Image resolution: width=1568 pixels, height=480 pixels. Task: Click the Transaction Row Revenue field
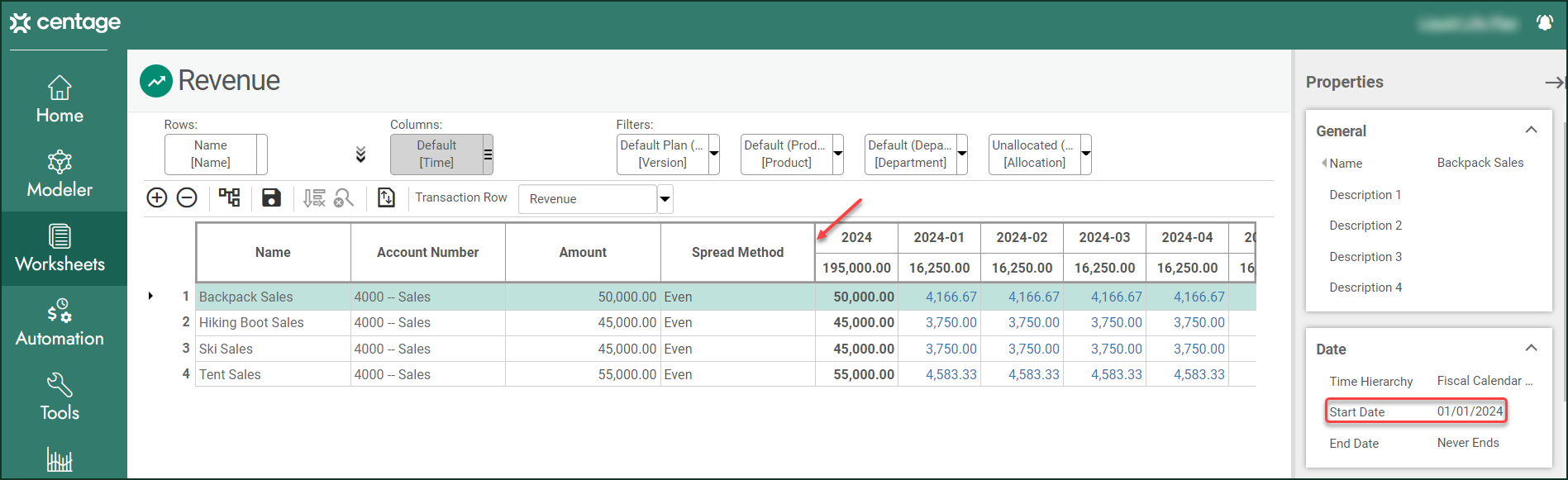tap(588, 199)
